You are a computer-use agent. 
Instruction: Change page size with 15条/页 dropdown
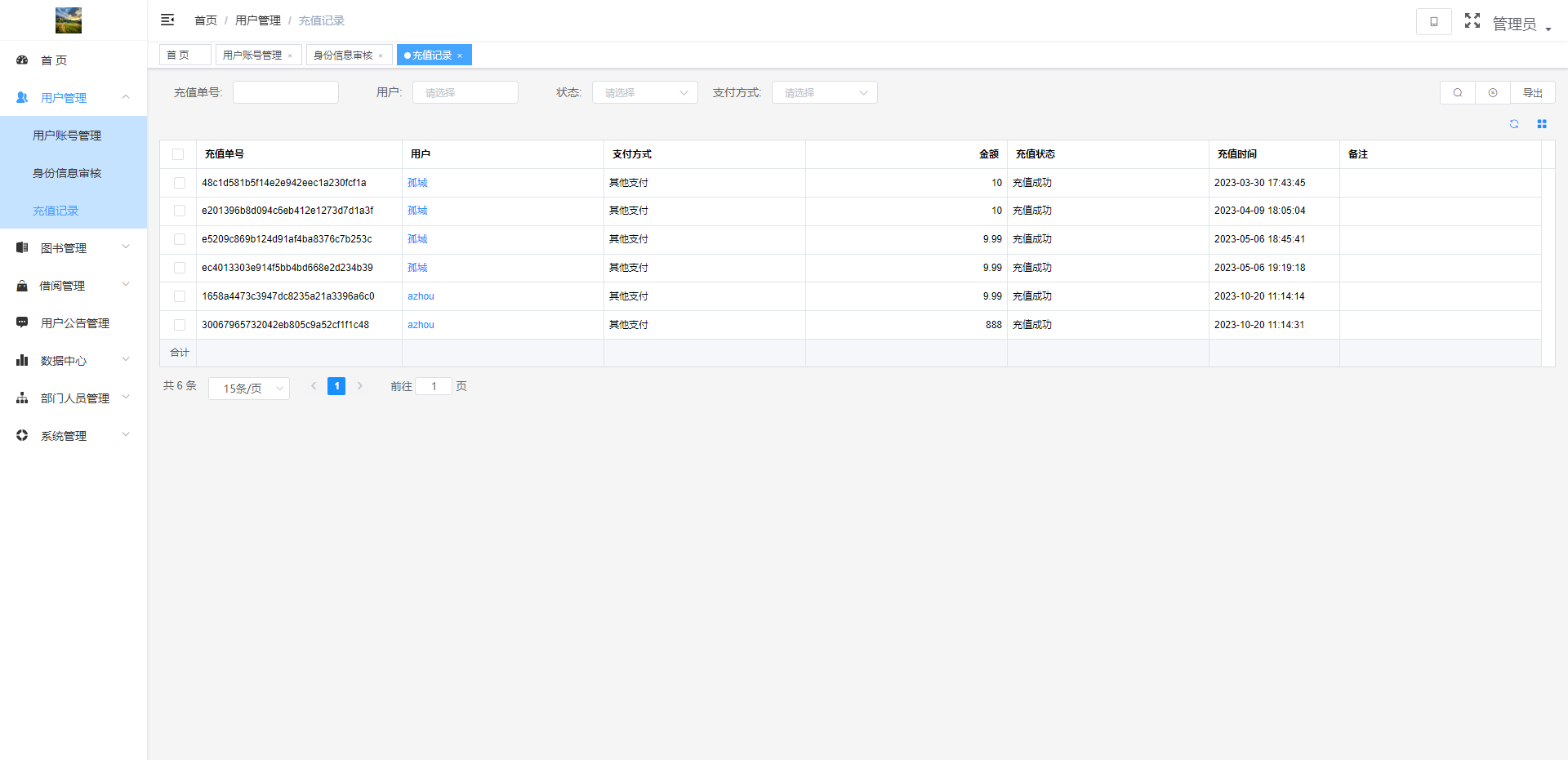(249, 389)
